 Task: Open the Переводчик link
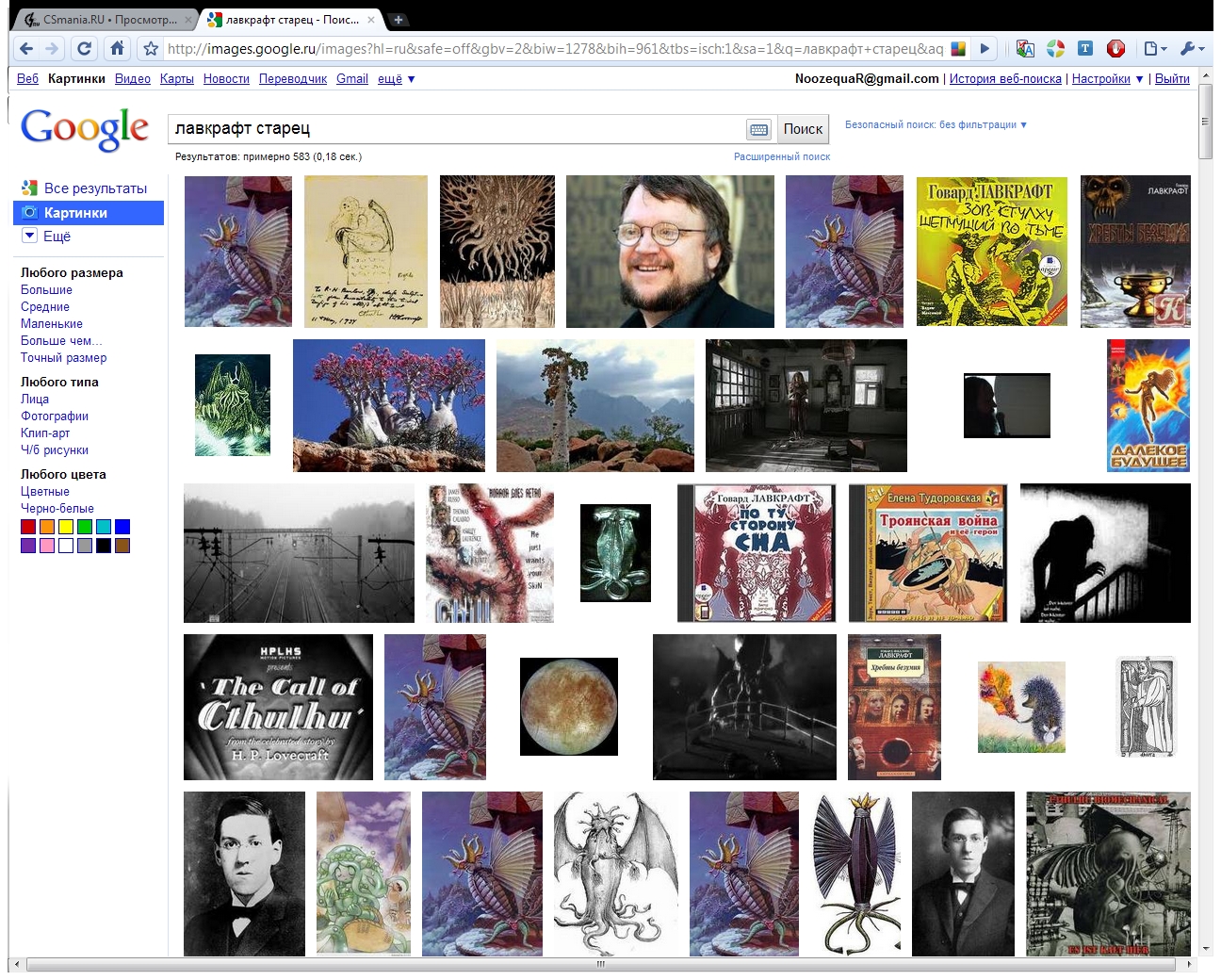[x=293, y=79]
